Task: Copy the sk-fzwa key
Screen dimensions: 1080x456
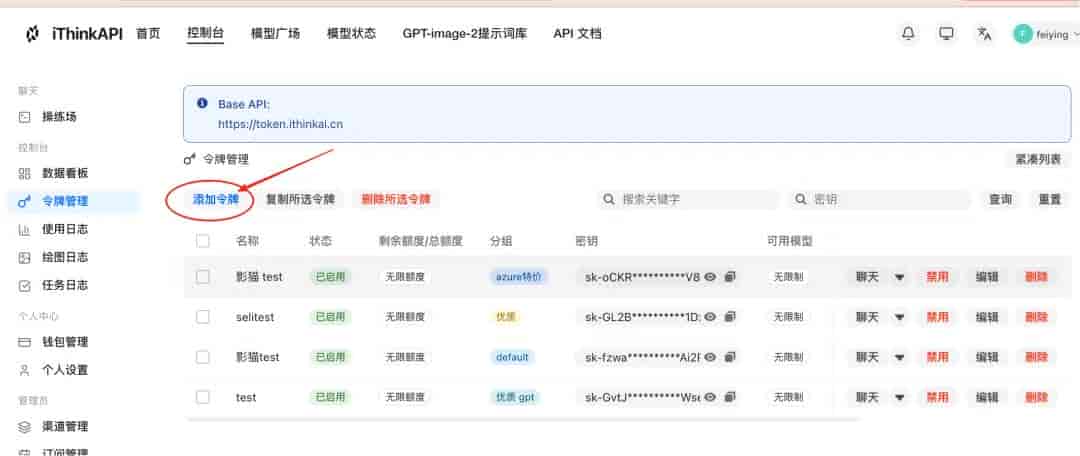Action: 730,357
